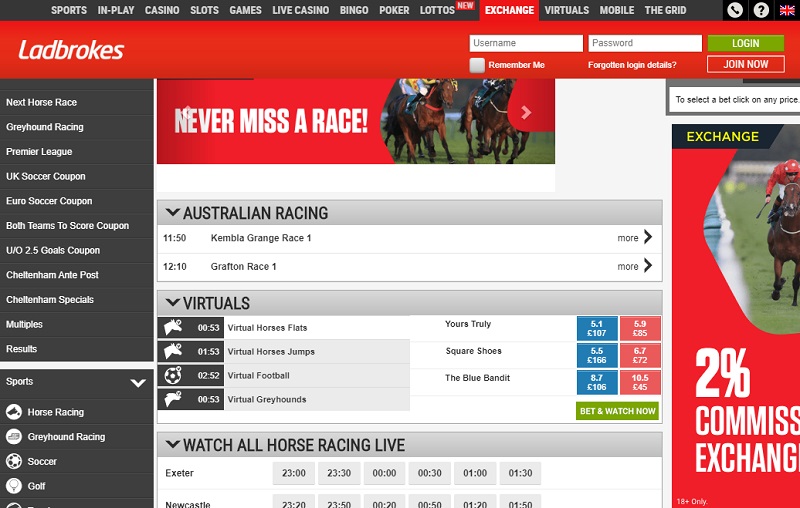
Task: Collapse Watch All Horse Racing Live section
Action: tap(173, 444)
